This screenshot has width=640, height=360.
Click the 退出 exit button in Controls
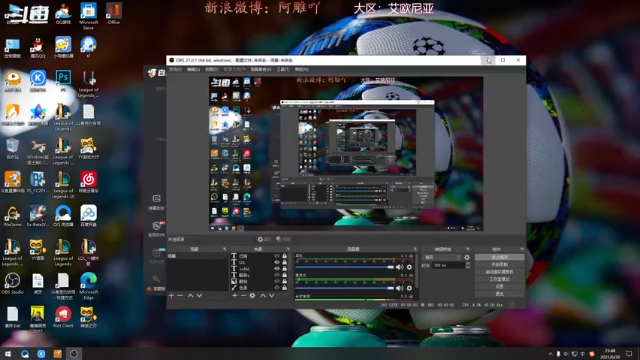[500, 293]
